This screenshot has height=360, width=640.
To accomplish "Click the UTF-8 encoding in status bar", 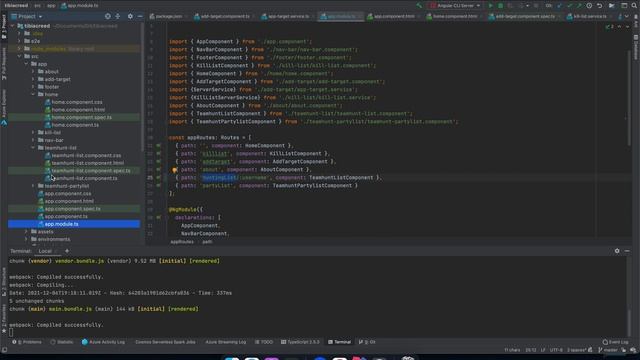I will pyautogui.click(x=556, y=350).
